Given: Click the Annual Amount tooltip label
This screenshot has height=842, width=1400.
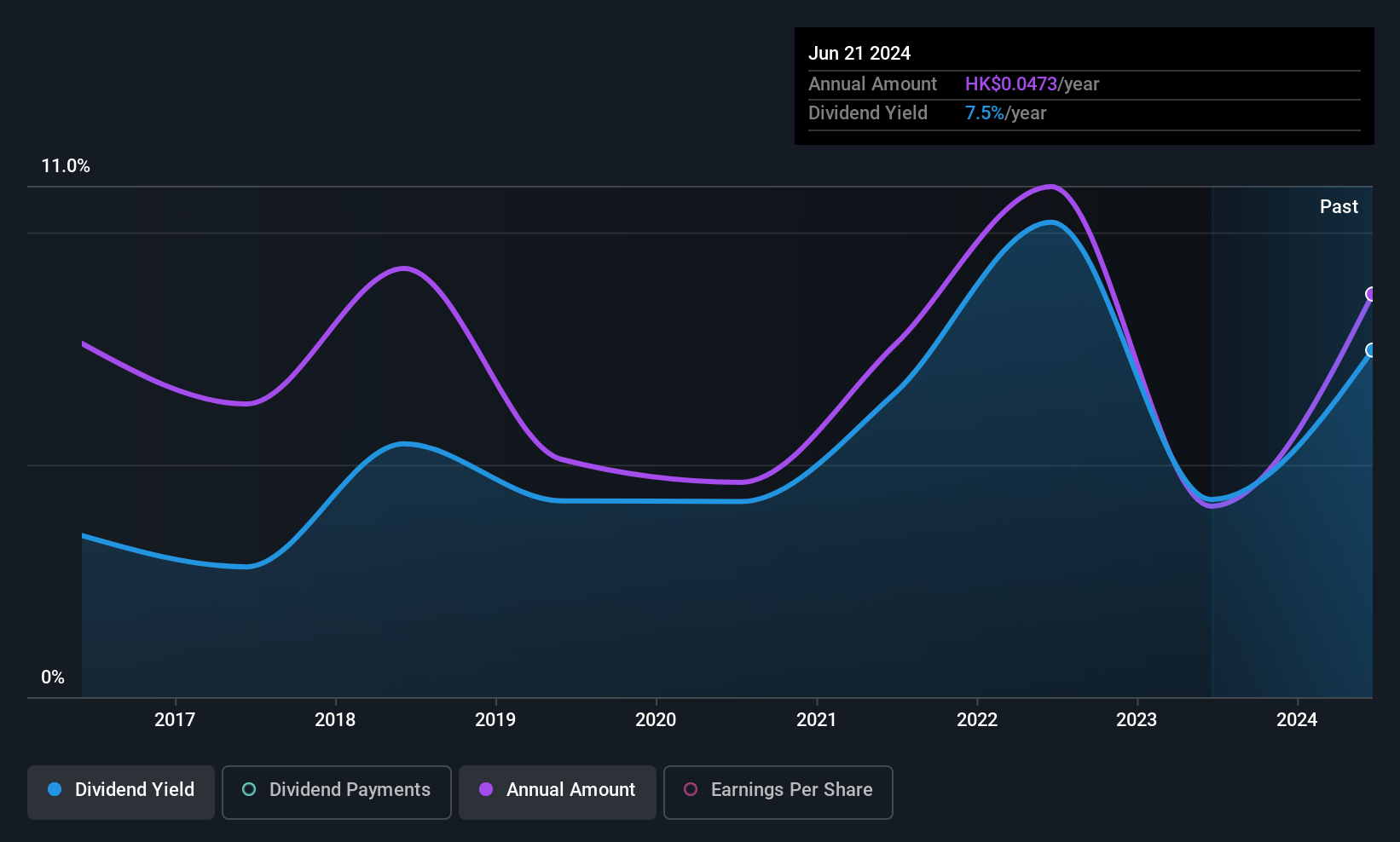Looking at the screenshot, I should tap(872, 84).
